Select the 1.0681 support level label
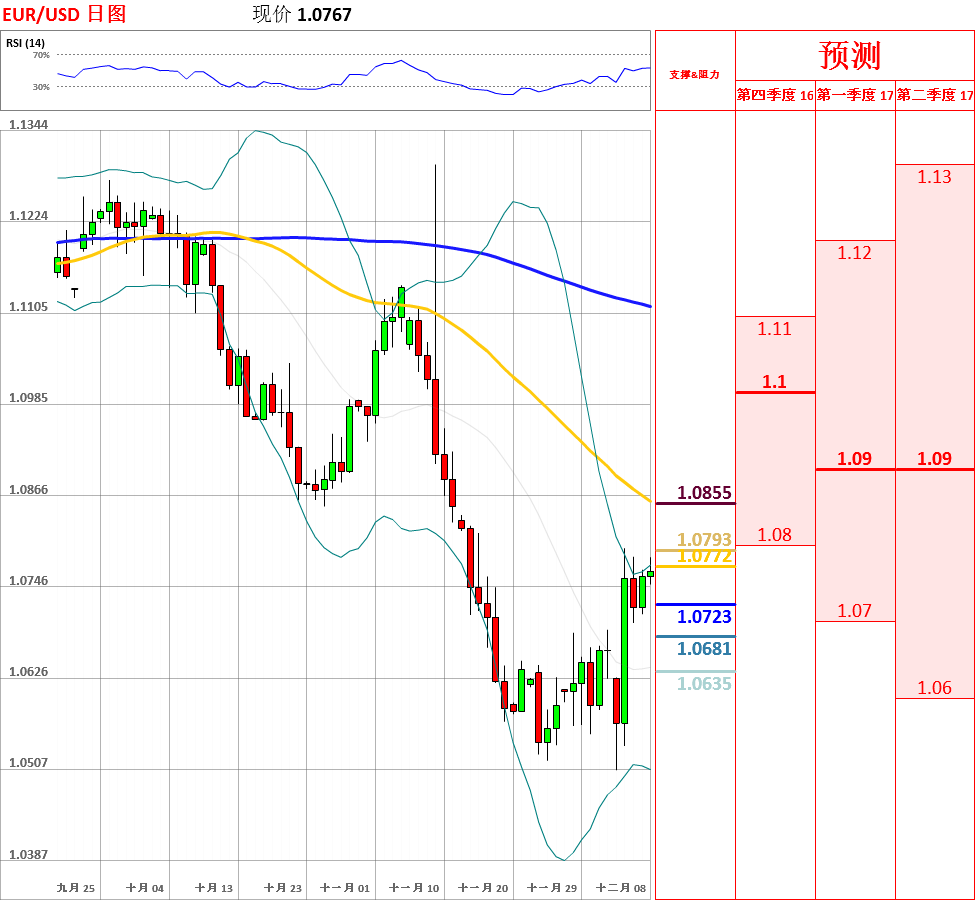This screenshot has width=975, height=900. click(704, 649)
